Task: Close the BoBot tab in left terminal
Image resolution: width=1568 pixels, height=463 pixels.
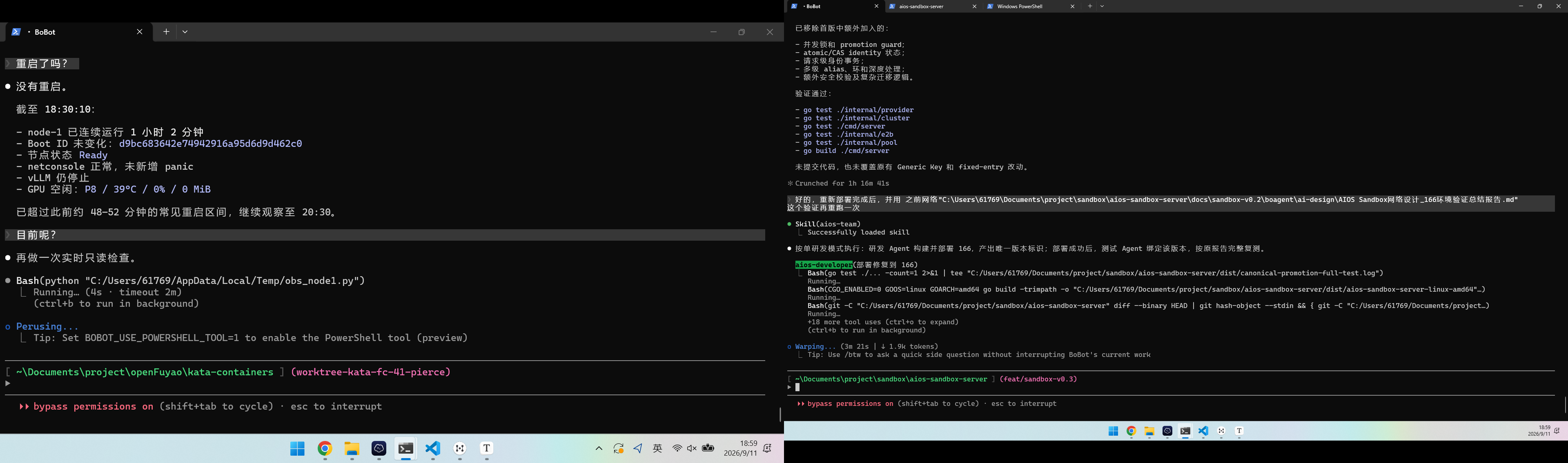Action: (140, 32)
